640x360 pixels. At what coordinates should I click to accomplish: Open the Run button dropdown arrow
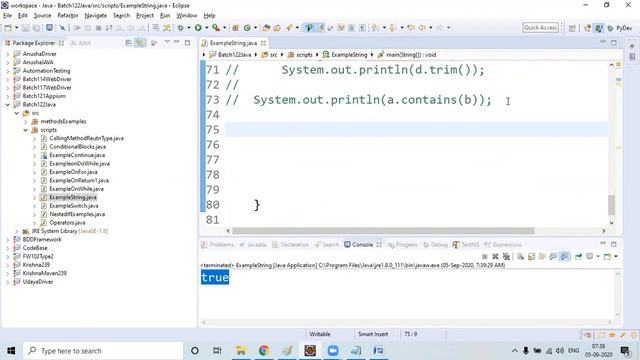click(x=207, y=28)
